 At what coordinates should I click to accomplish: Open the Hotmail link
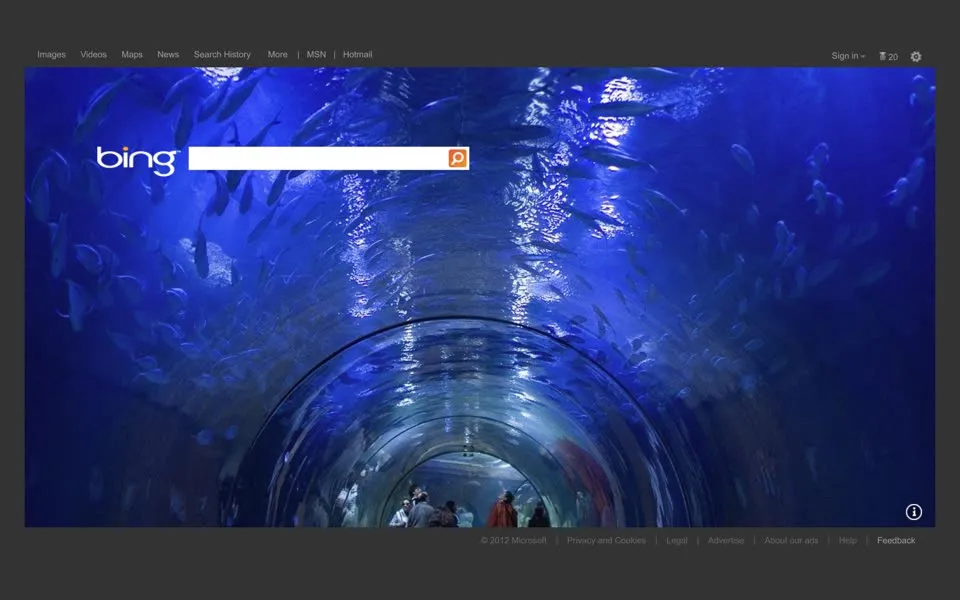coord(358,54)
